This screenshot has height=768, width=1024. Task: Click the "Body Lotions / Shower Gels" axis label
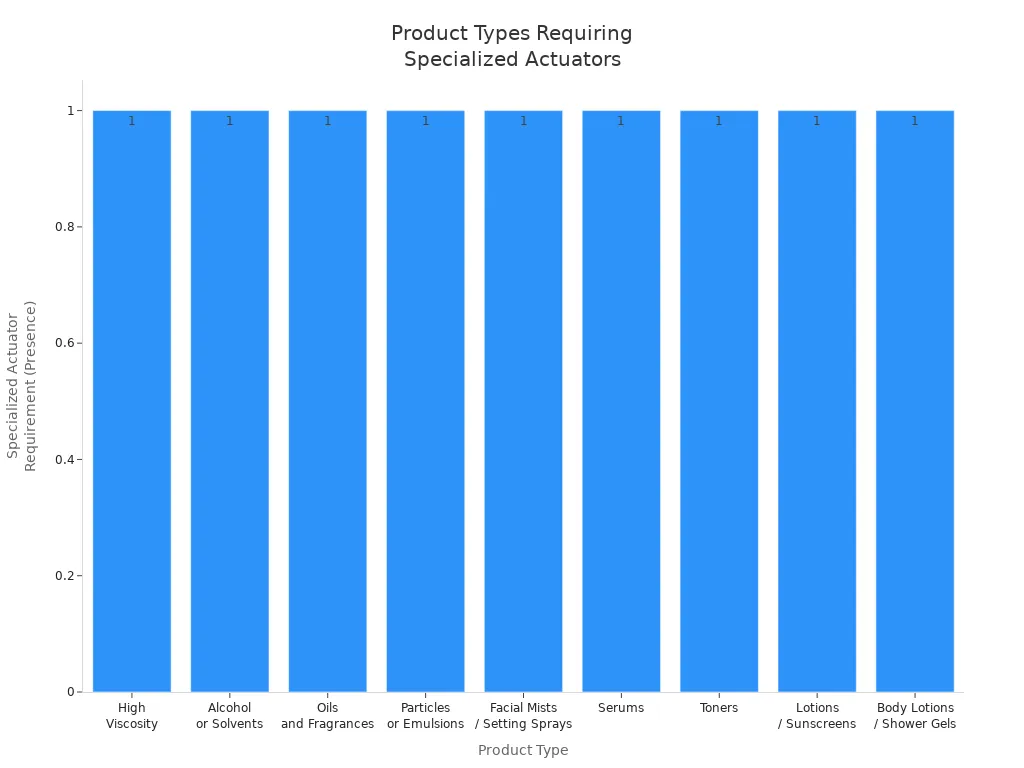click(x=915, y=716)
